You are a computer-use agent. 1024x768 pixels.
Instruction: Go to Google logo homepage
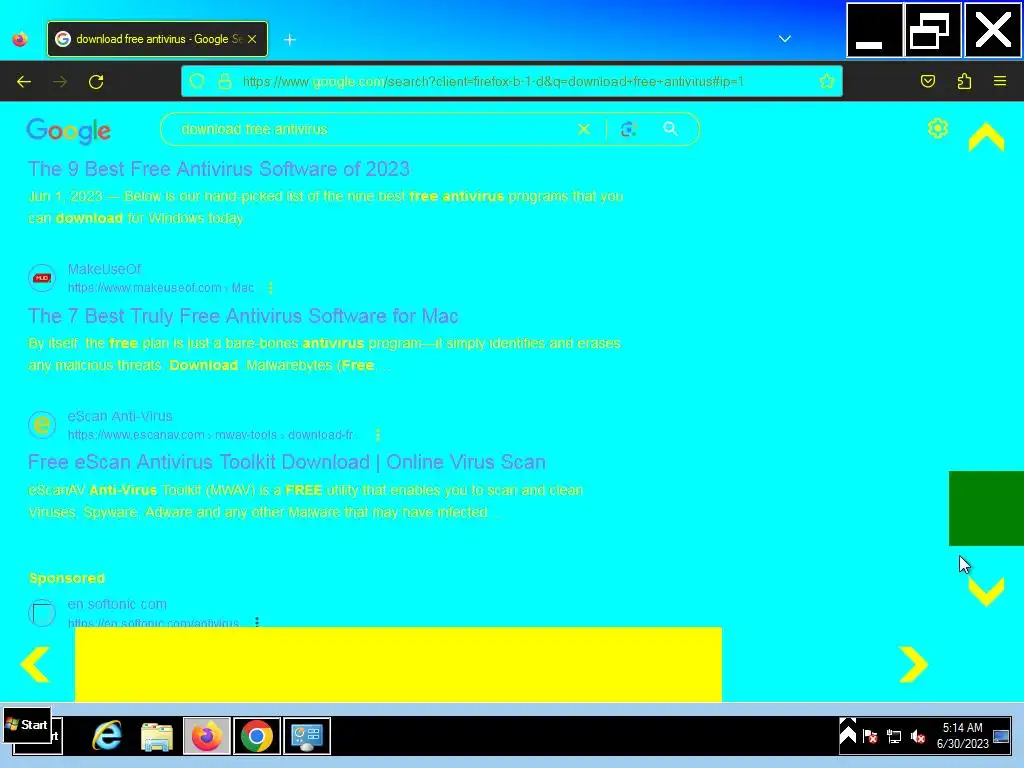[69, 131]
